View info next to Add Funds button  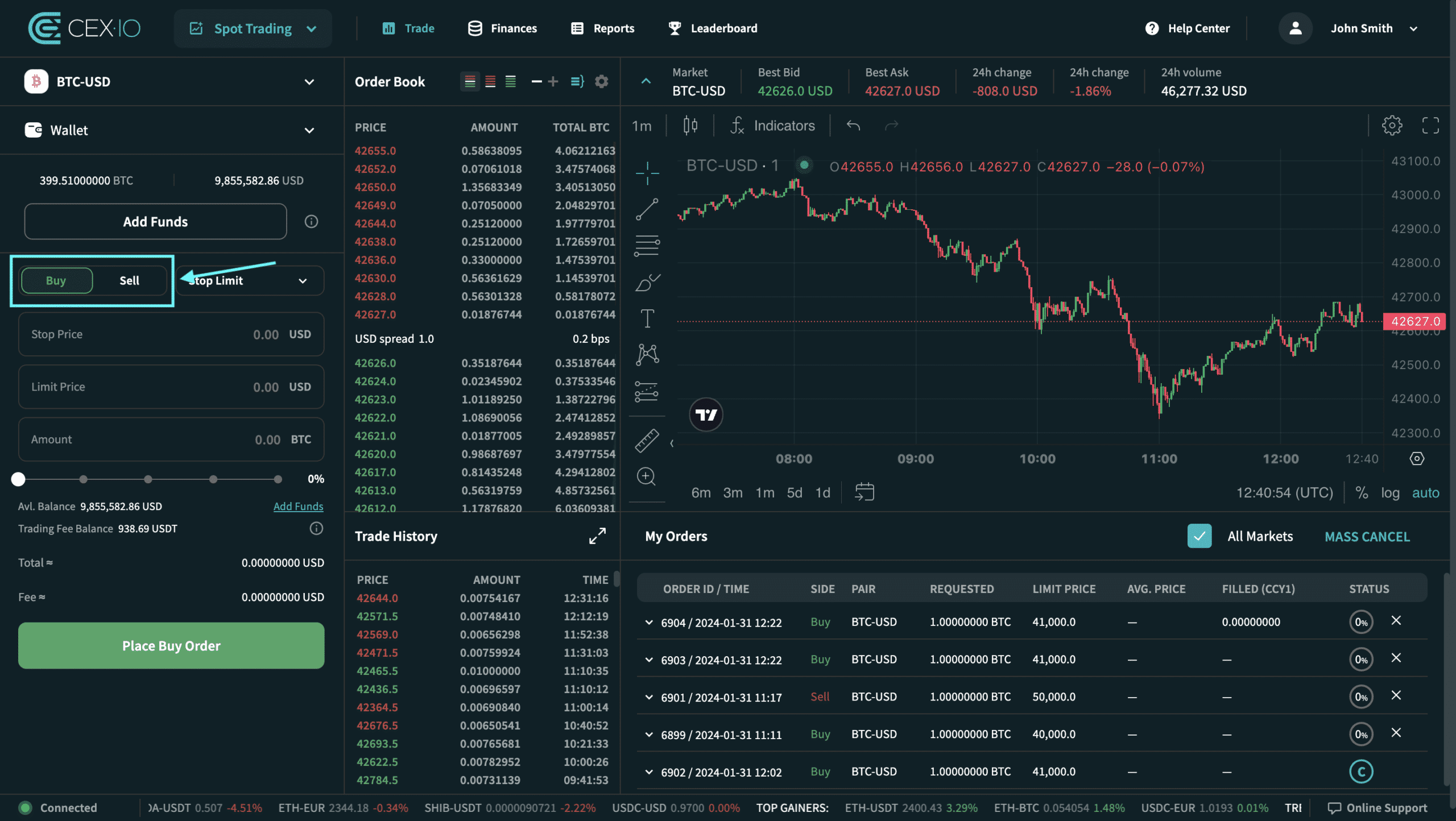[311, 222]
